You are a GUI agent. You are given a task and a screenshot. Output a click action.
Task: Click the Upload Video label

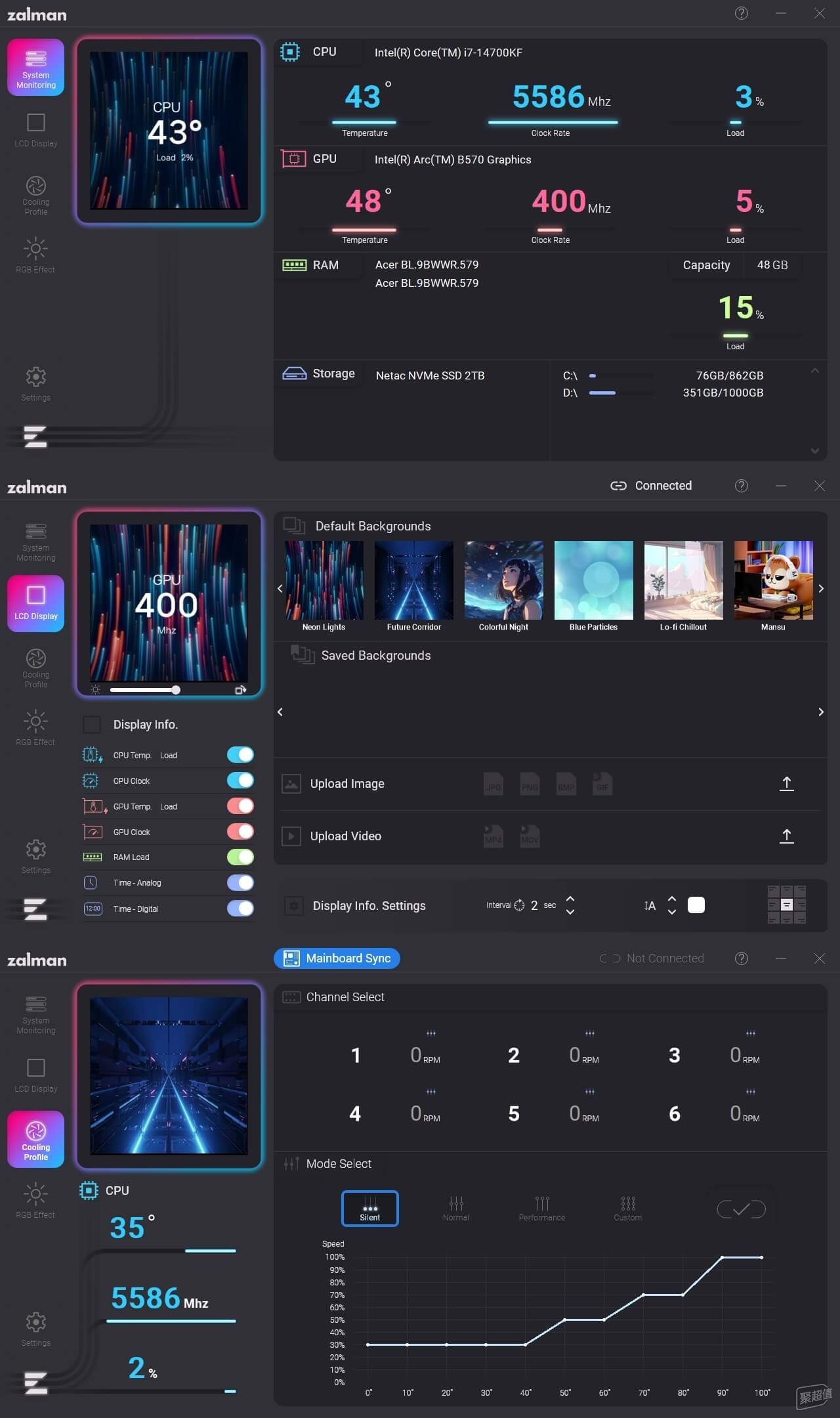346,836
